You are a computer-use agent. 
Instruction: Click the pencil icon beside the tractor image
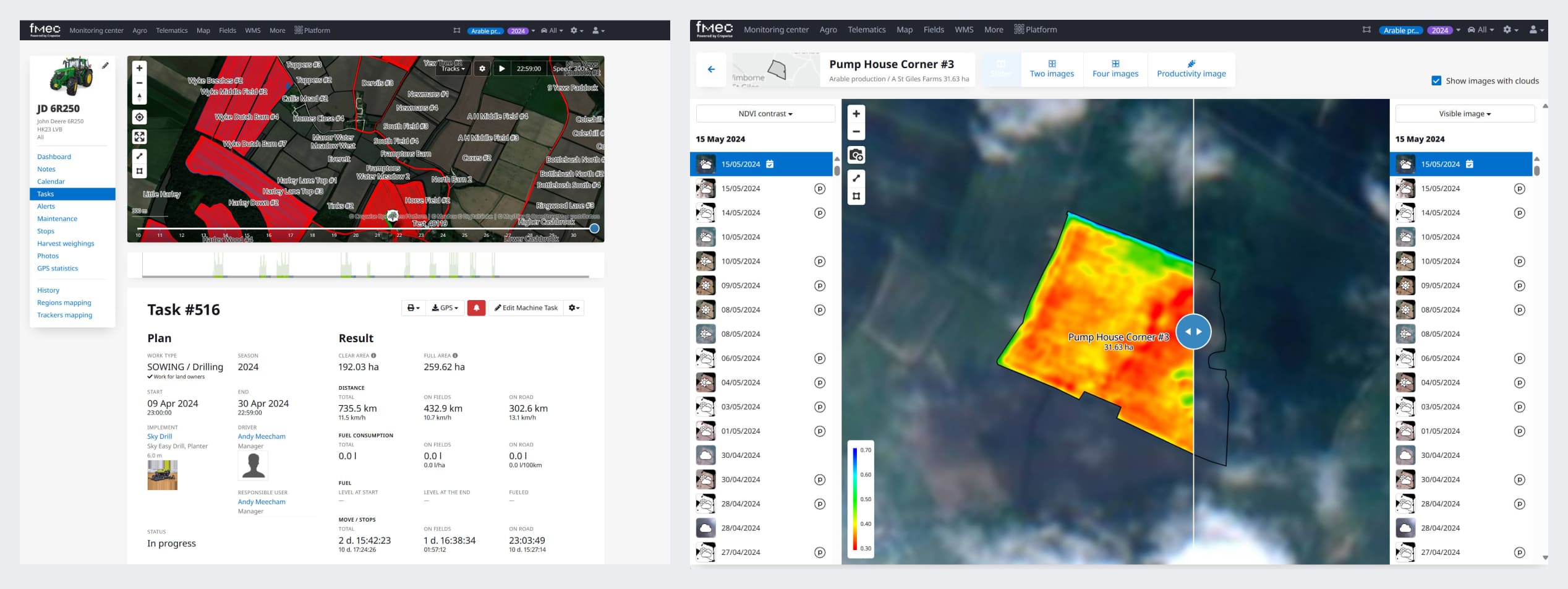[x=106, y=66]
